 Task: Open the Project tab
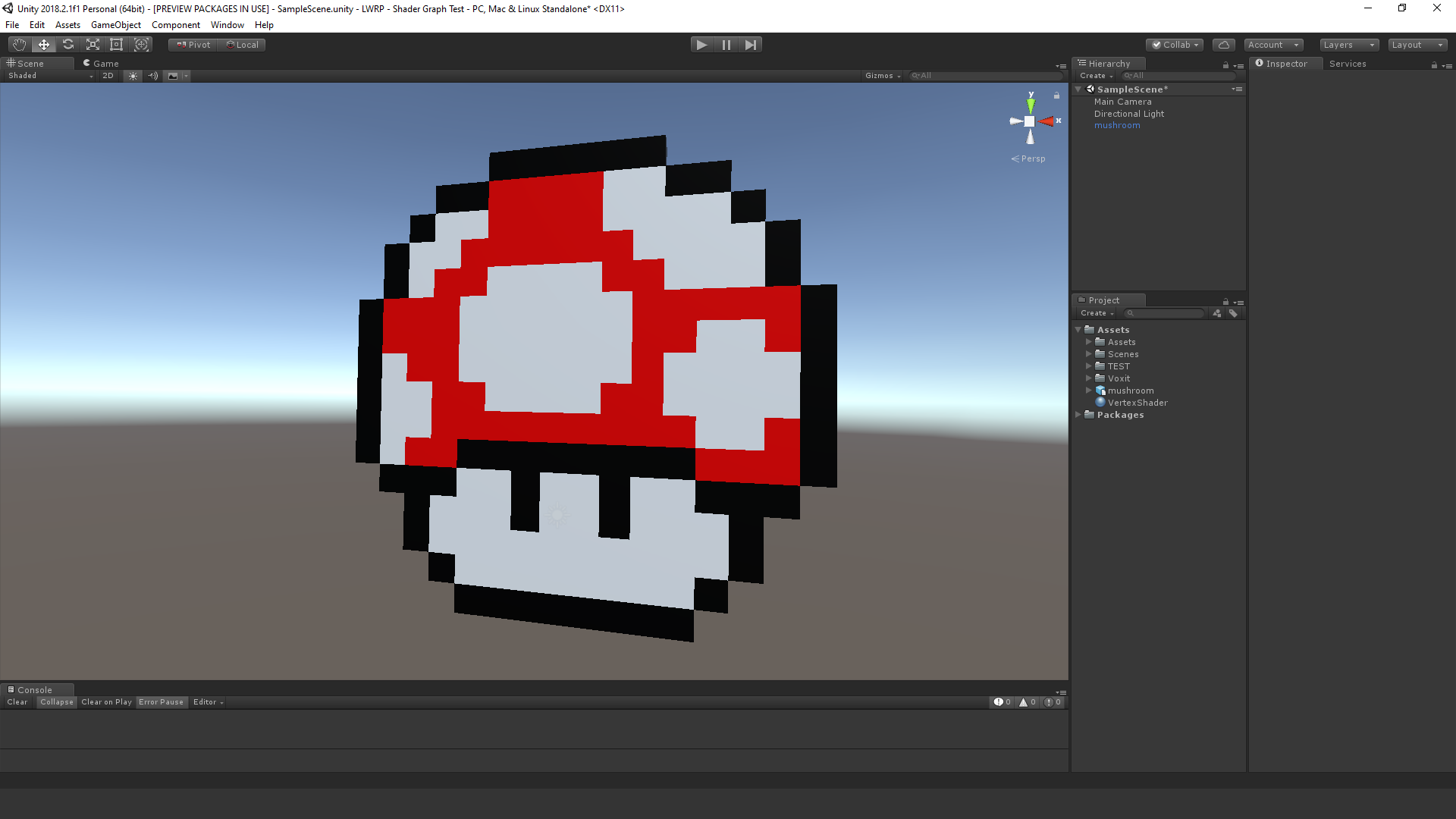(x=1108, y=300)
